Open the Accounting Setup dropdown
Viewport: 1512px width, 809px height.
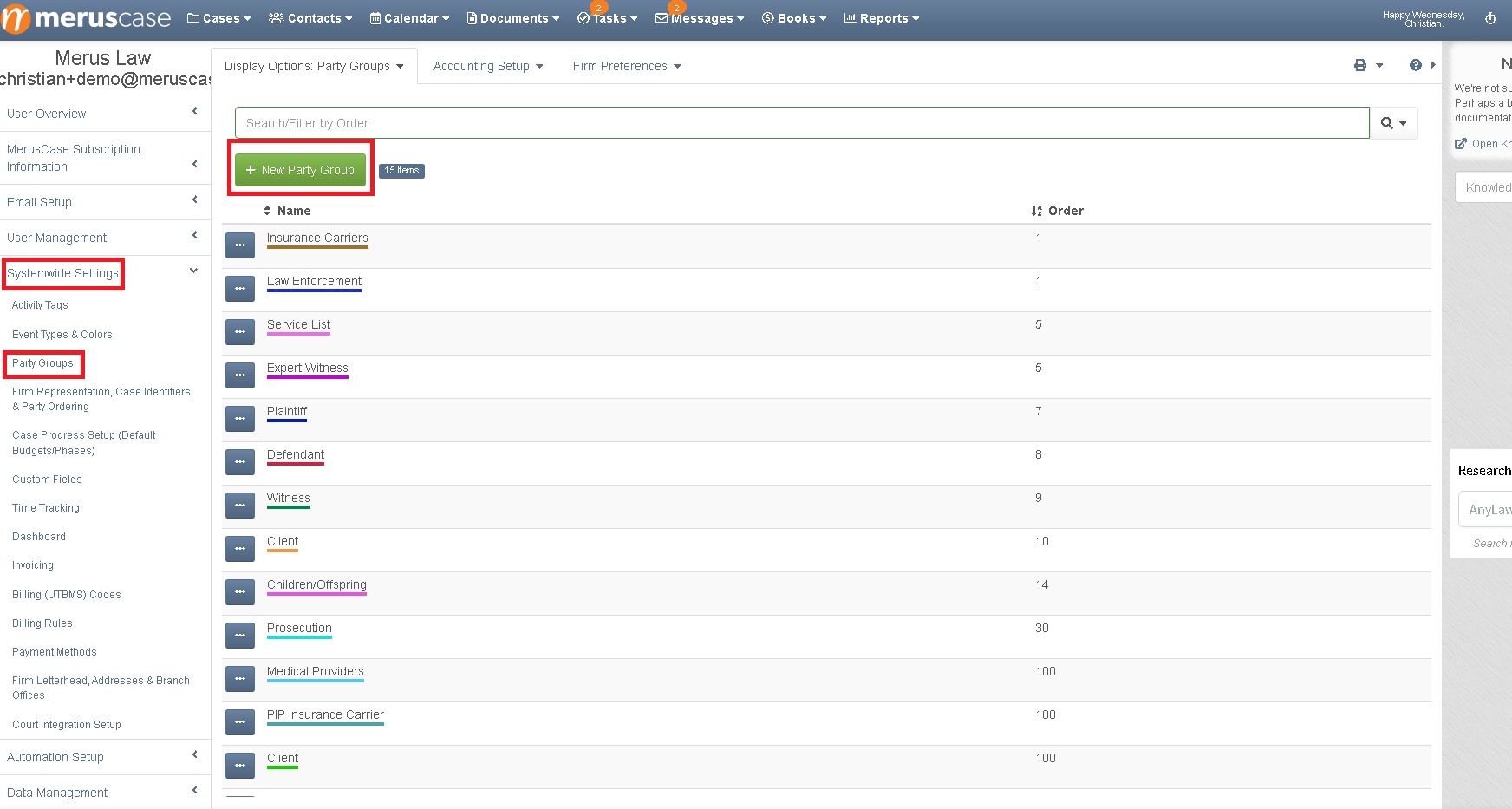[488, 66]
